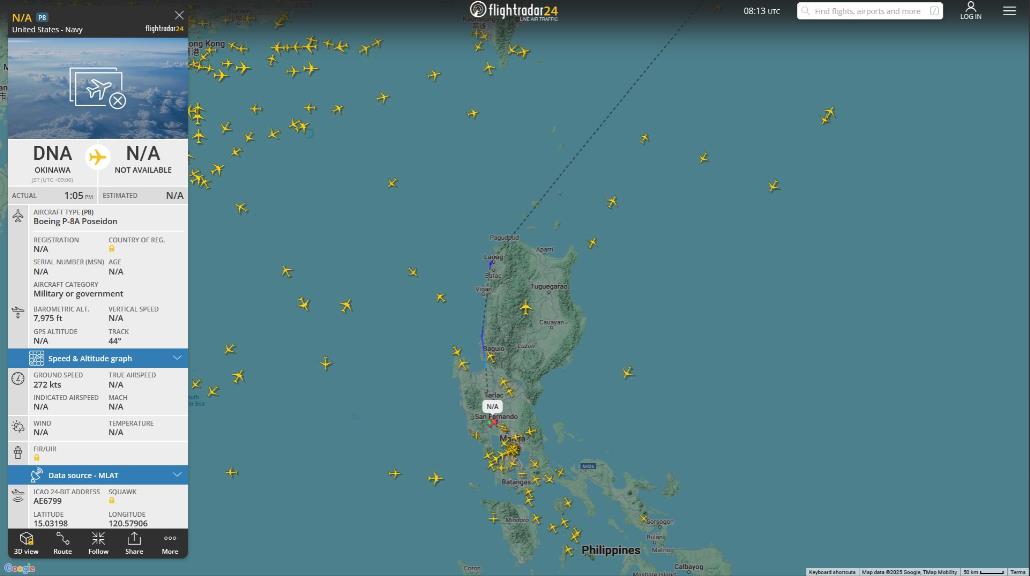The image size is (1030, 576).
Task: Click the P8 aircraft type badge
Action: (42, 17)
